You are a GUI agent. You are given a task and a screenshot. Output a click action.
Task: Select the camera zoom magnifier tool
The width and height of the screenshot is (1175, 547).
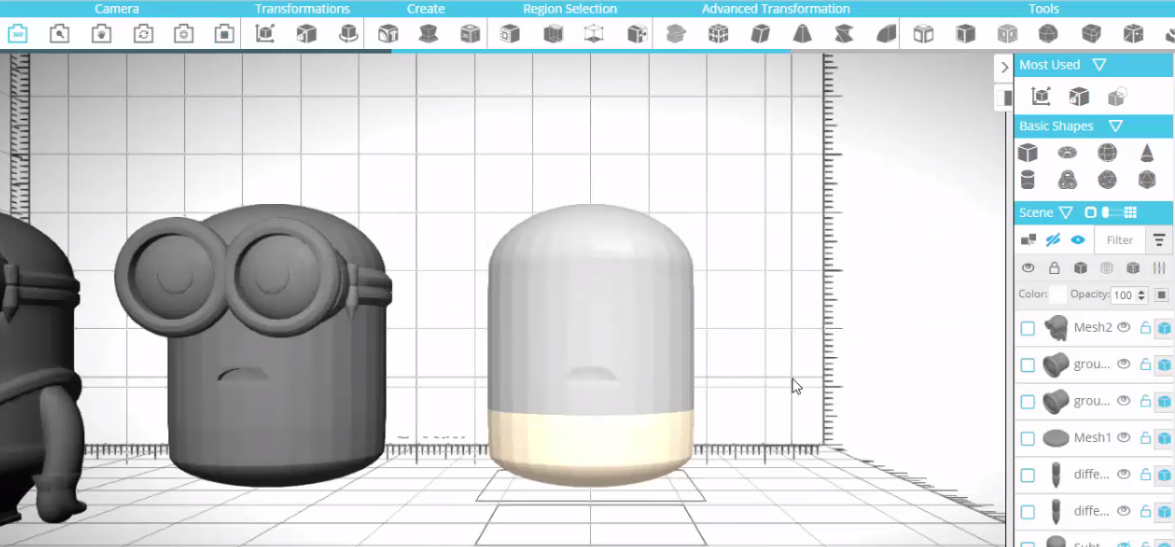(59, 34)
